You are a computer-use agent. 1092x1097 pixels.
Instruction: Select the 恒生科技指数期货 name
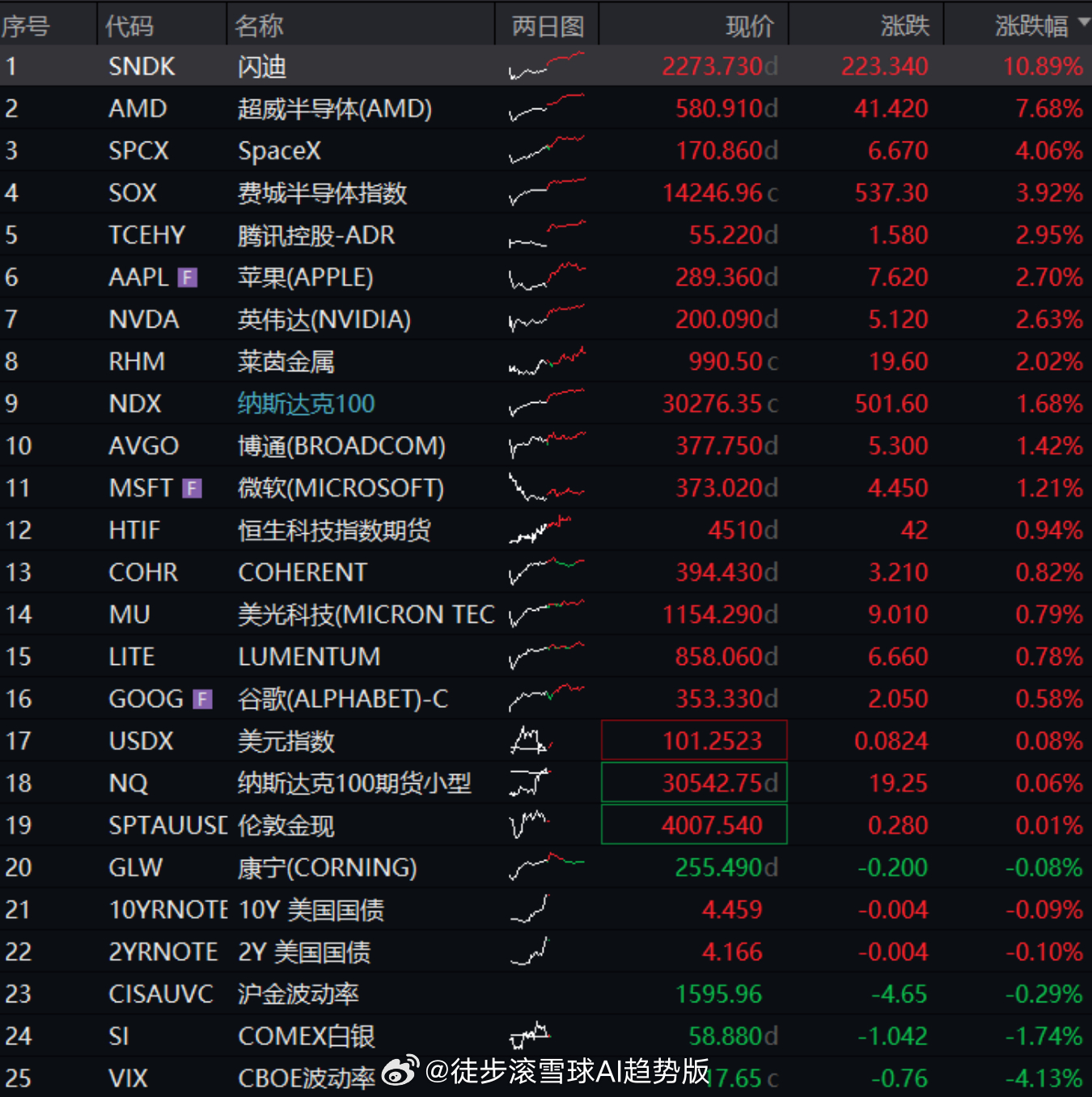tap(334, 530)
